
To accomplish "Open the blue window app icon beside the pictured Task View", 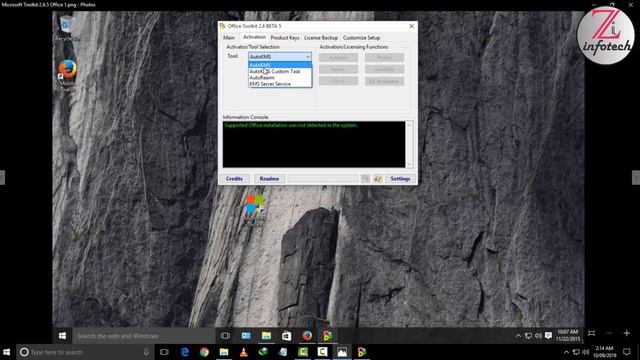I will click(246, 336).
